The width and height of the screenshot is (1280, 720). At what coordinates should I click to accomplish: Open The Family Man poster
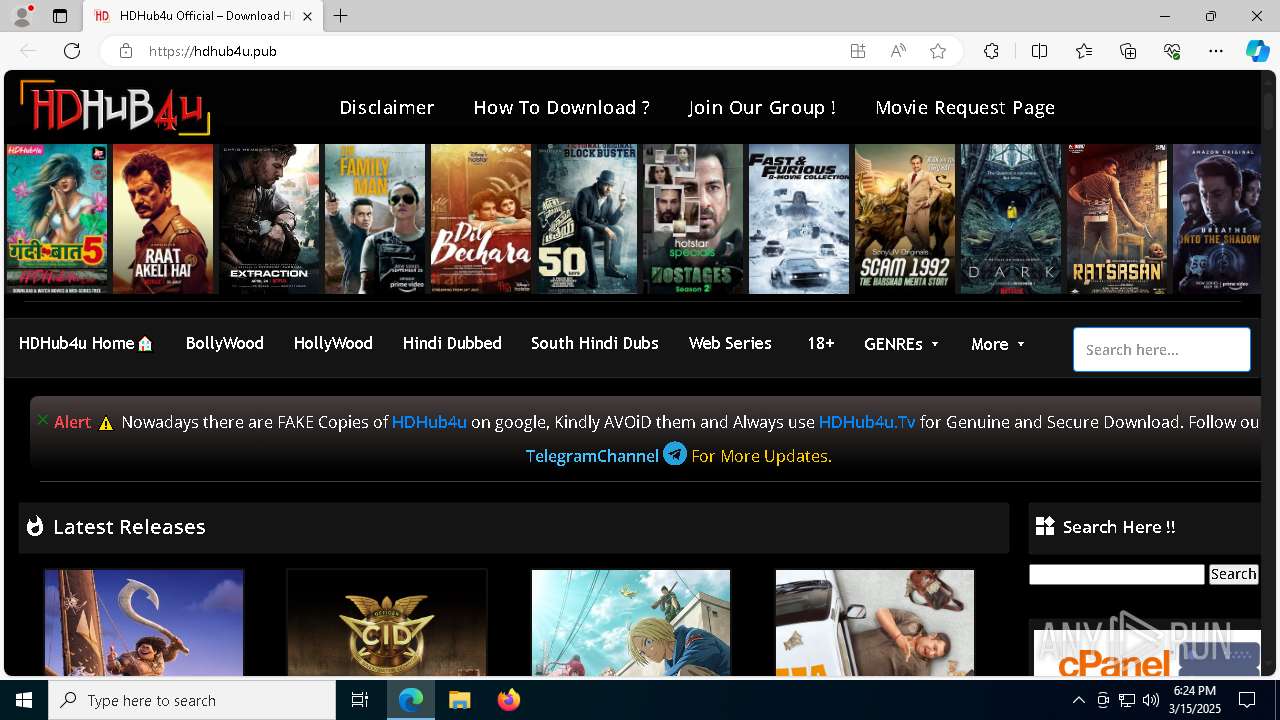[375, 219]
